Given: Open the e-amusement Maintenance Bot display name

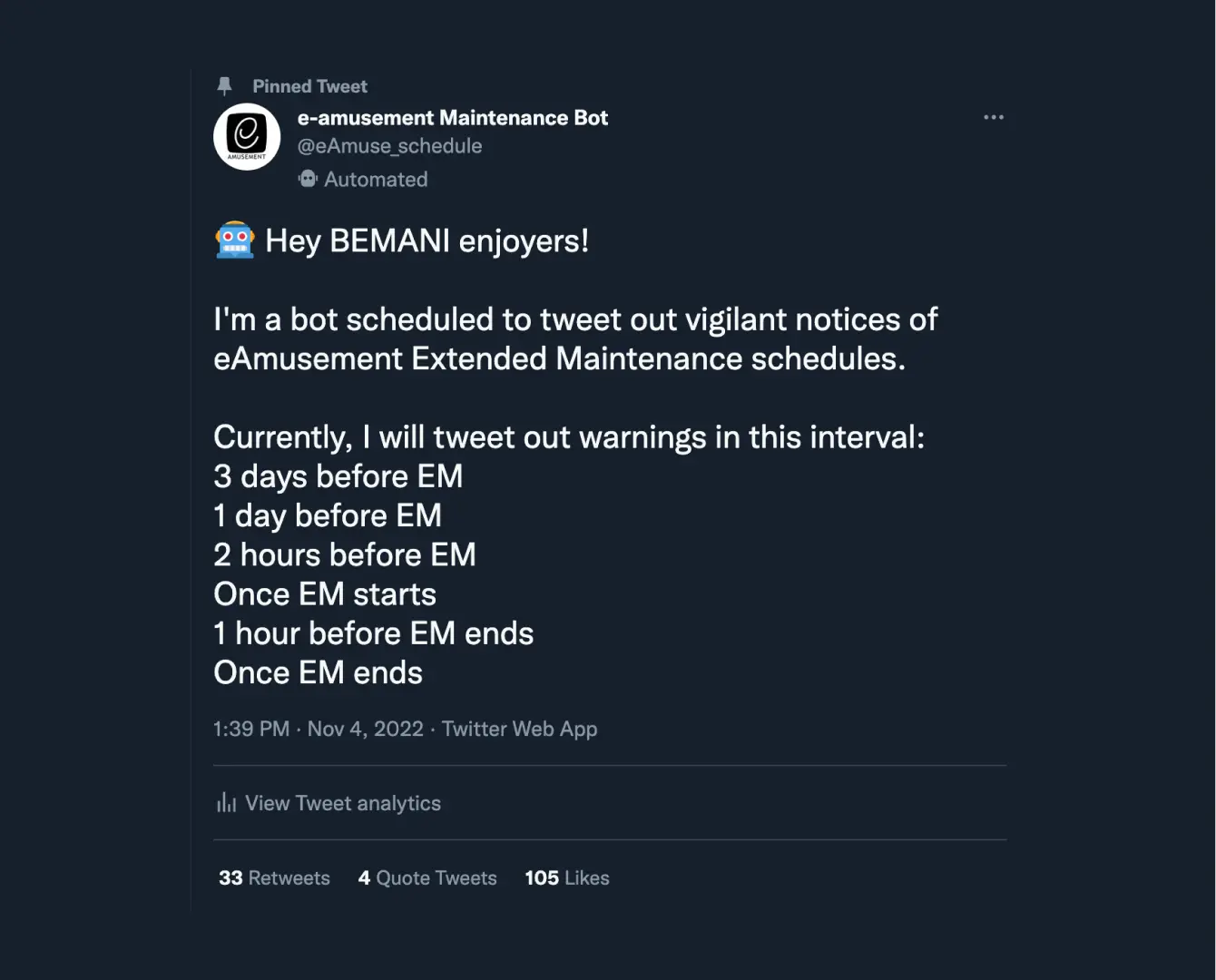Looking at the screenshot, I should click(x=453, y=118).
